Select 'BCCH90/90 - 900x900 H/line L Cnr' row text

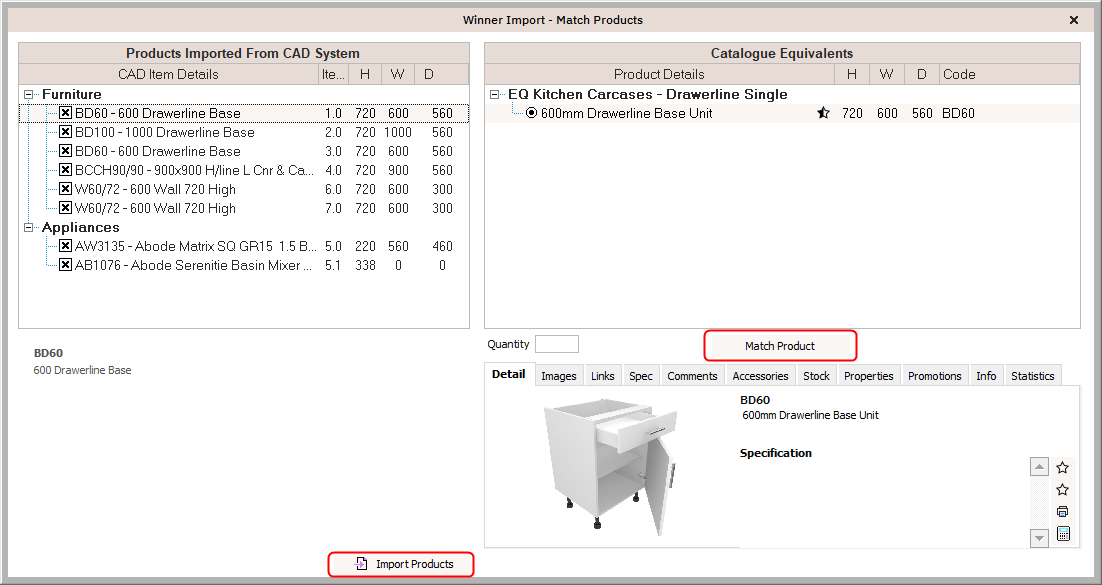[195, 170]
